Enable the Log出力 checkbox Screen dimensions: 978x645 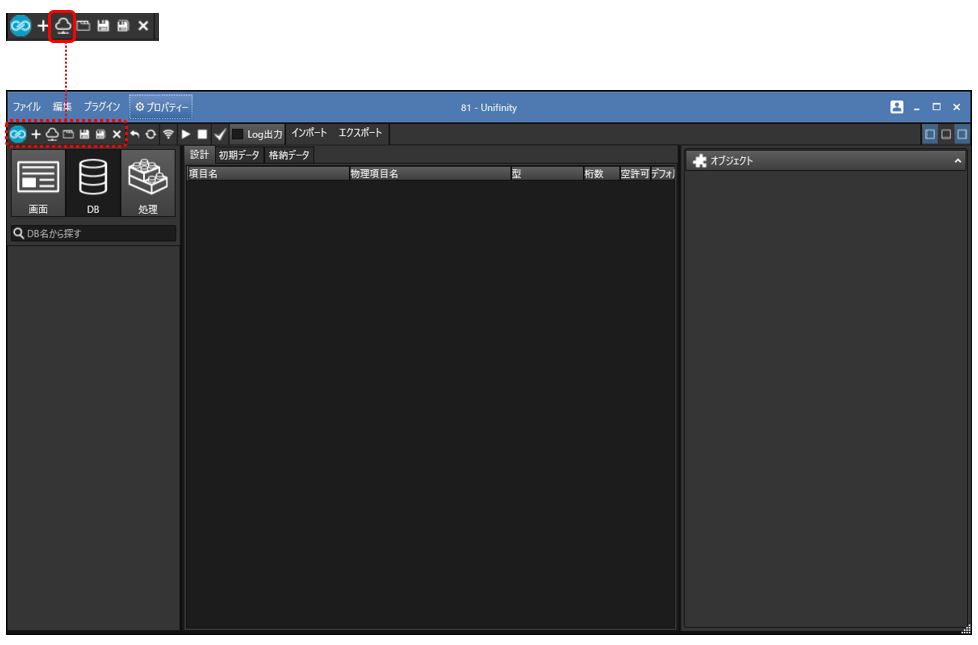click(238, 134)
